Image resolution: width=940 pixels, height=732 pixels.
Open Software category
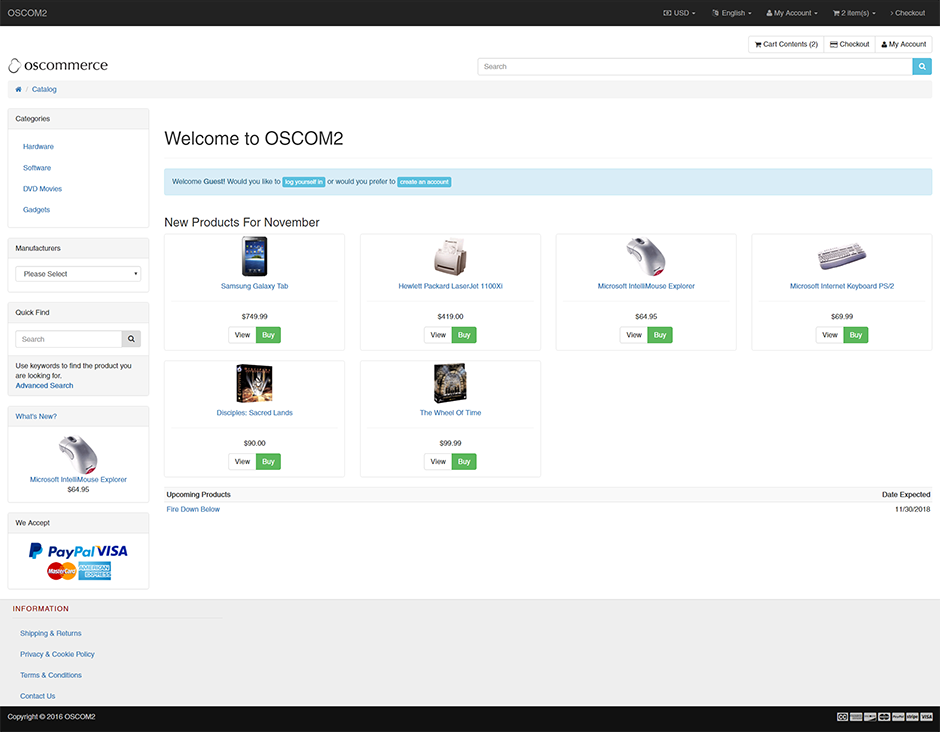click(37, 168)
